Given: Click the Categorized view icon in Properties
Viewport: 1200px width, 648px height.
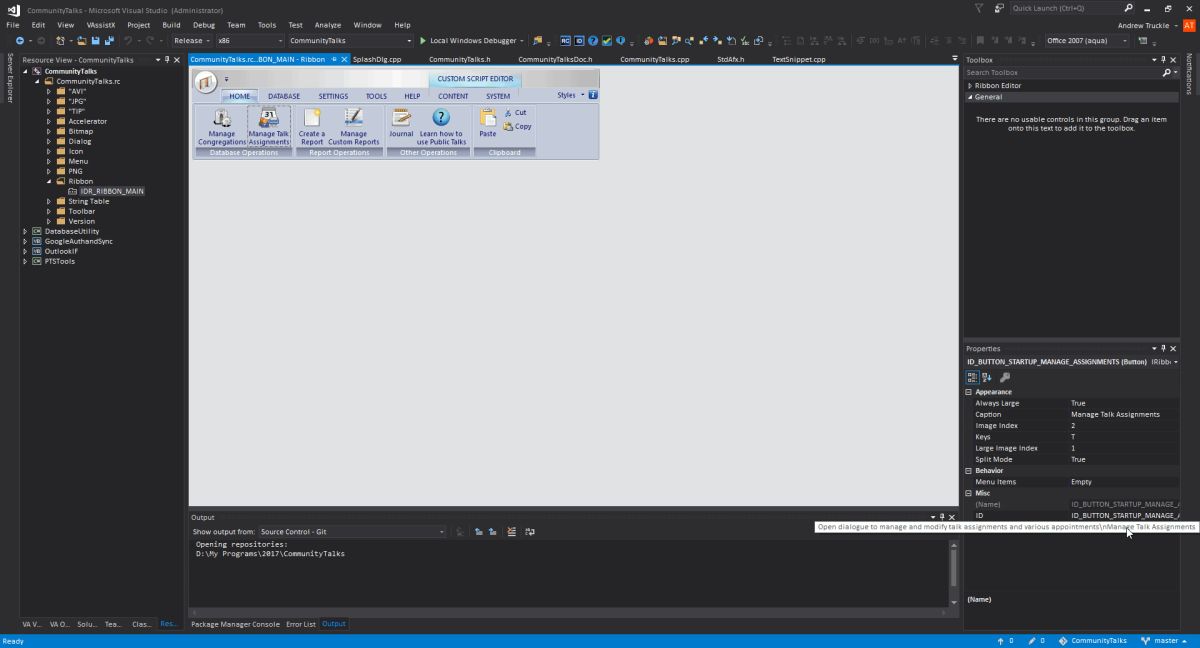Looking at the screenshot, I should tap(972, 377).
